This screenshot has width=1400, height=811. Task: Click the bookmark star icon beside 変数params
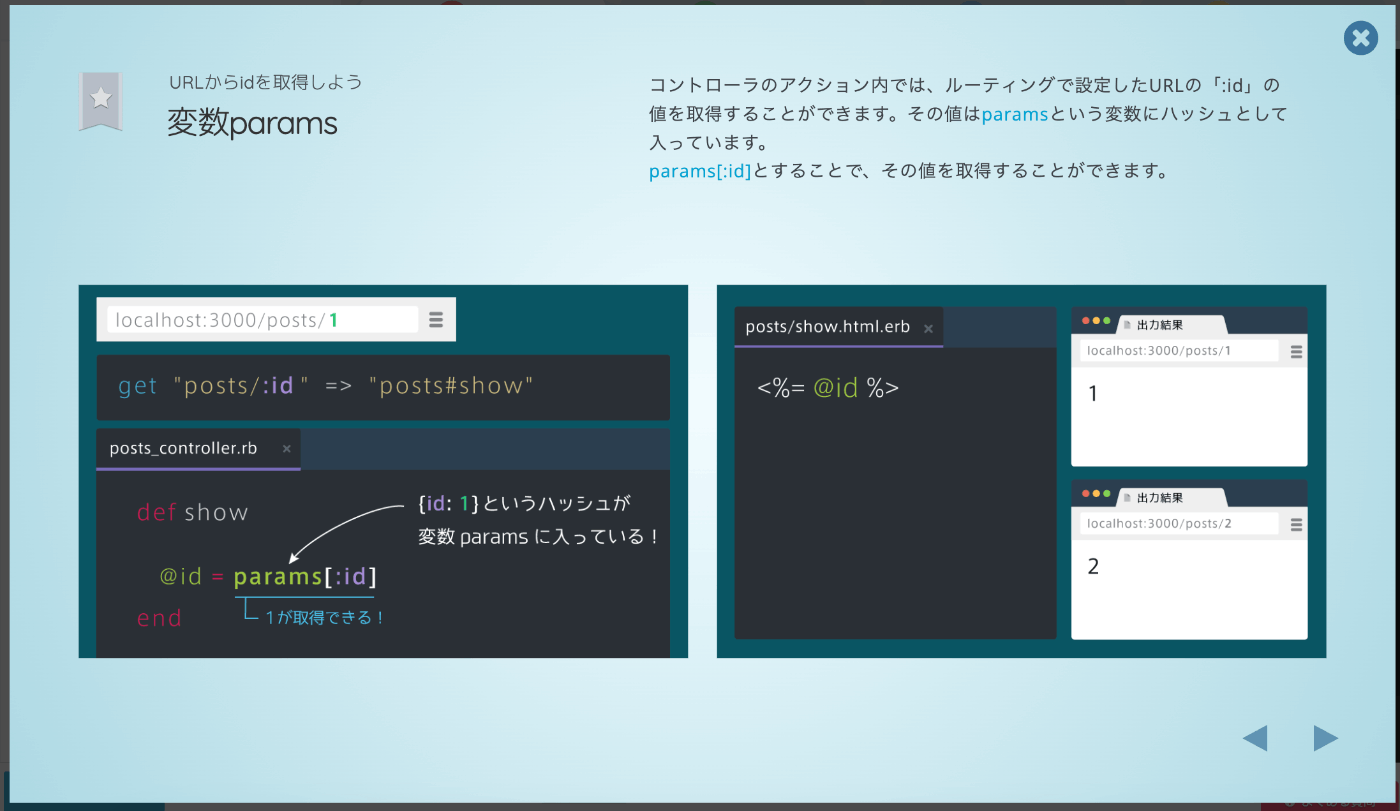click(x=100, y=100)
